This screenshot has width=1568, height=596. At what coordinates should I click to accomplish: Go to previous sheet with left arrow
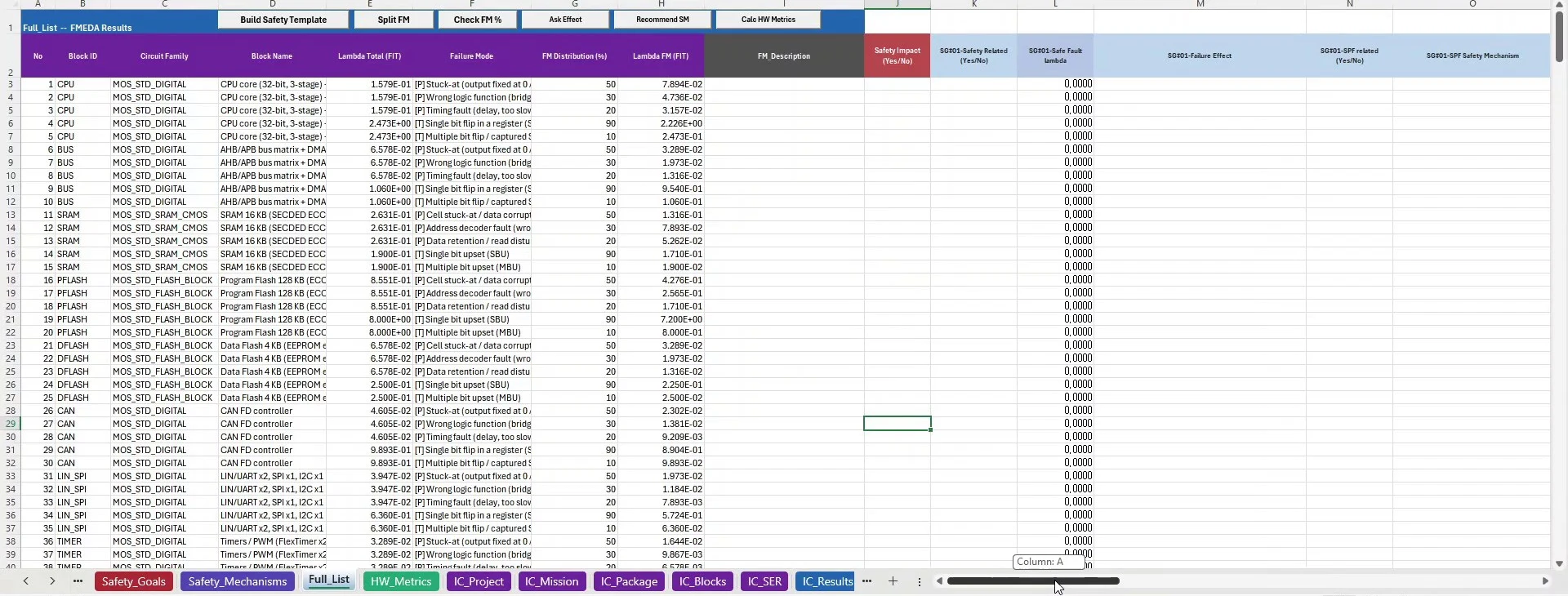tap(26, 581)
